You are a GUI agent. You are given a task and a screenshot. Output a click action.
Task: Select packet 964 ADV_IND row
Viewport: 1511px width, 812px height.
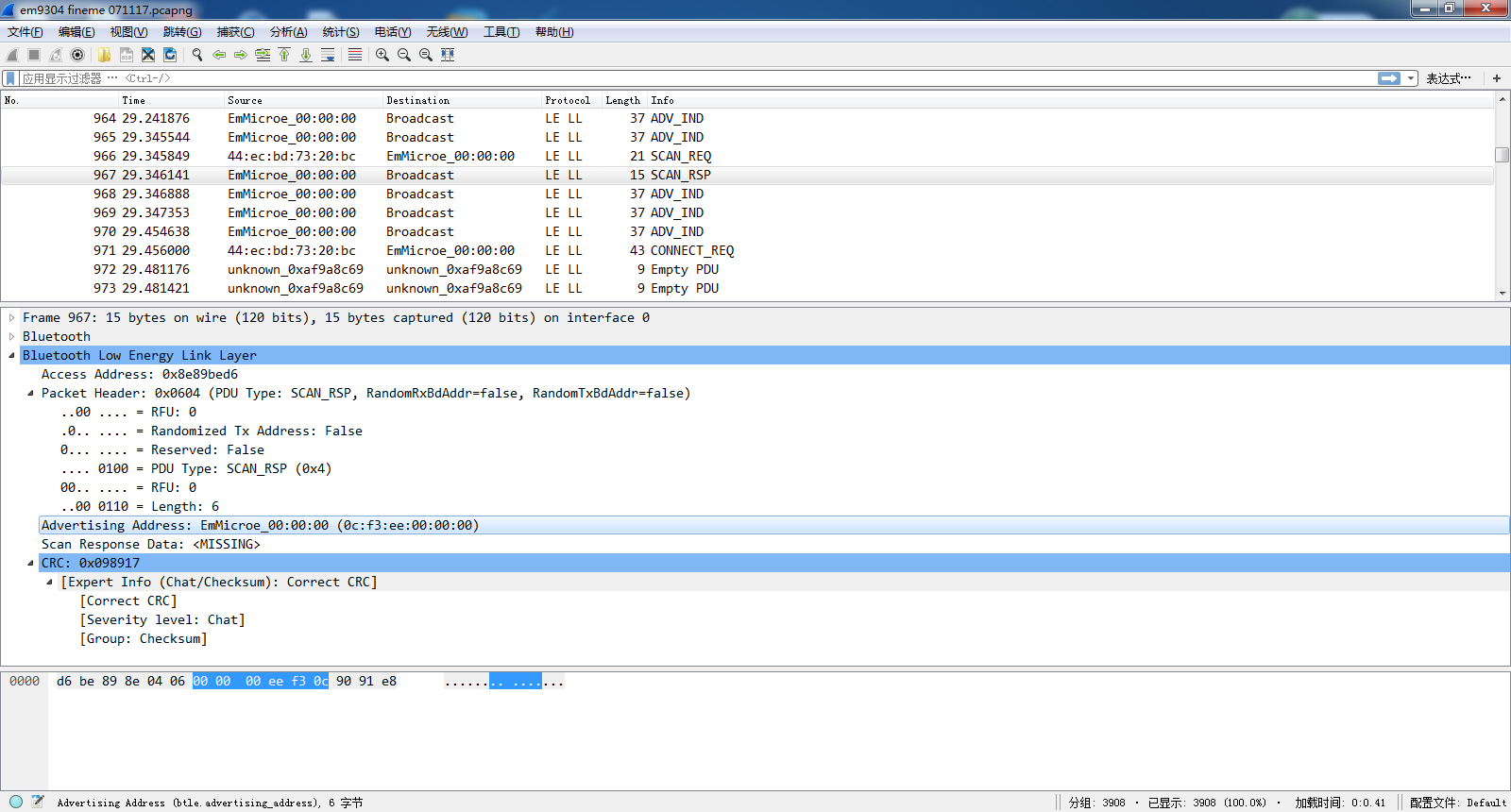[747, 118]
